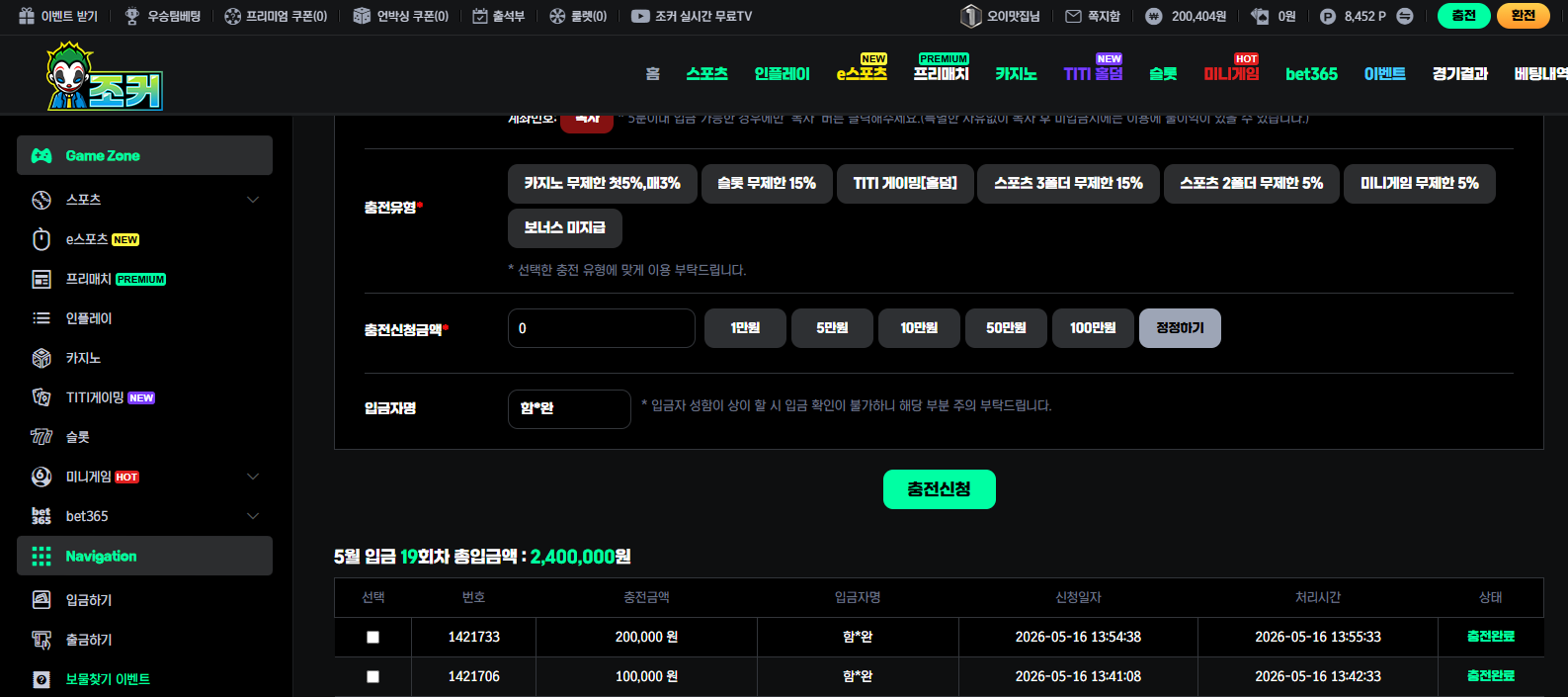Expand the bet365 sidebar submenu chevron
The height and width of the screenshot is (697, 1568).
tap(253, 516)
